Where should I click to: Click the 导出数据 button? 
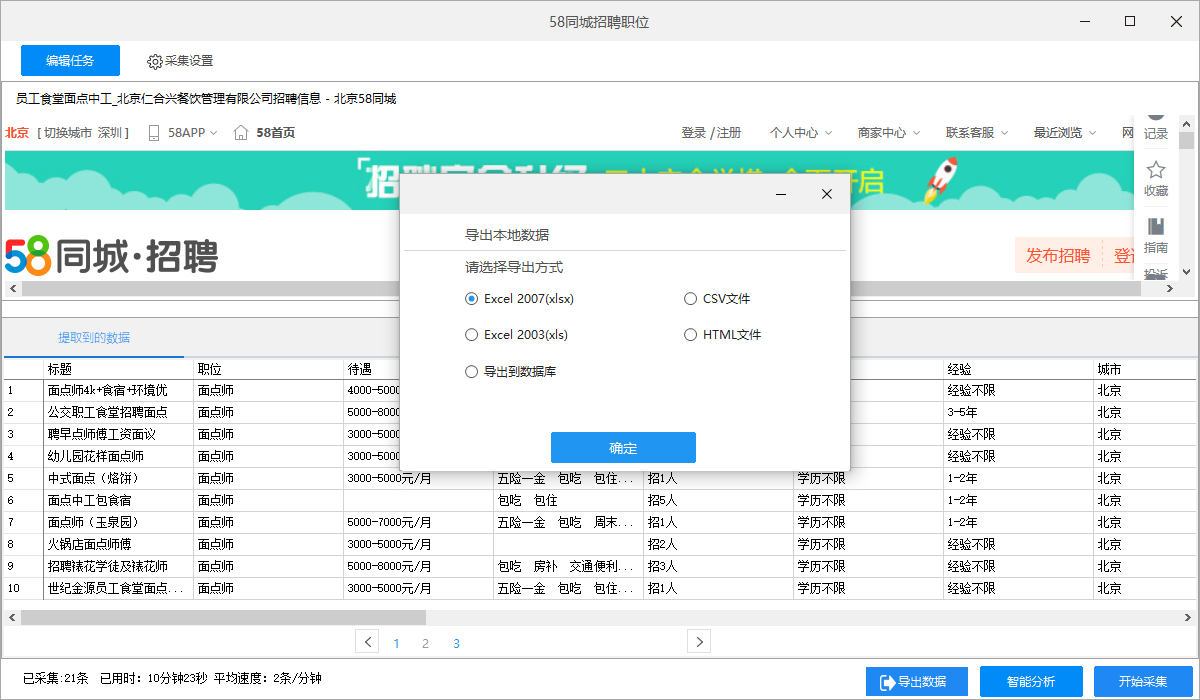(x=917, y=681)
